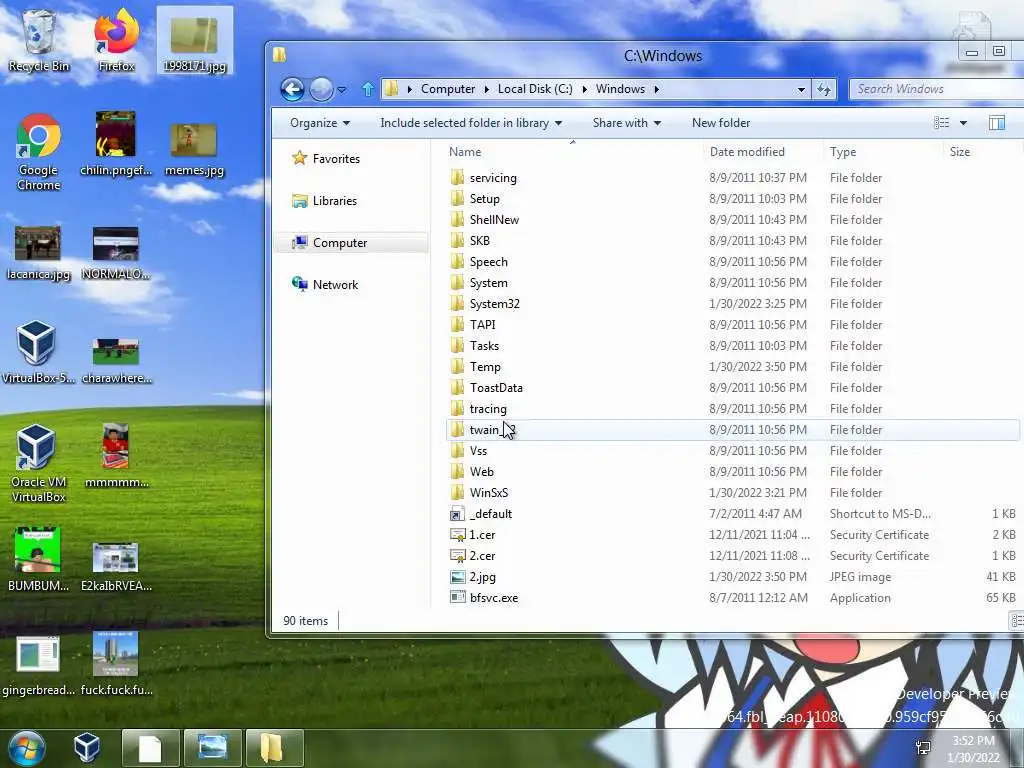
Task: Click the Explorer Forward arrow button
Action: pyautogui.click(x=321, y=89)
